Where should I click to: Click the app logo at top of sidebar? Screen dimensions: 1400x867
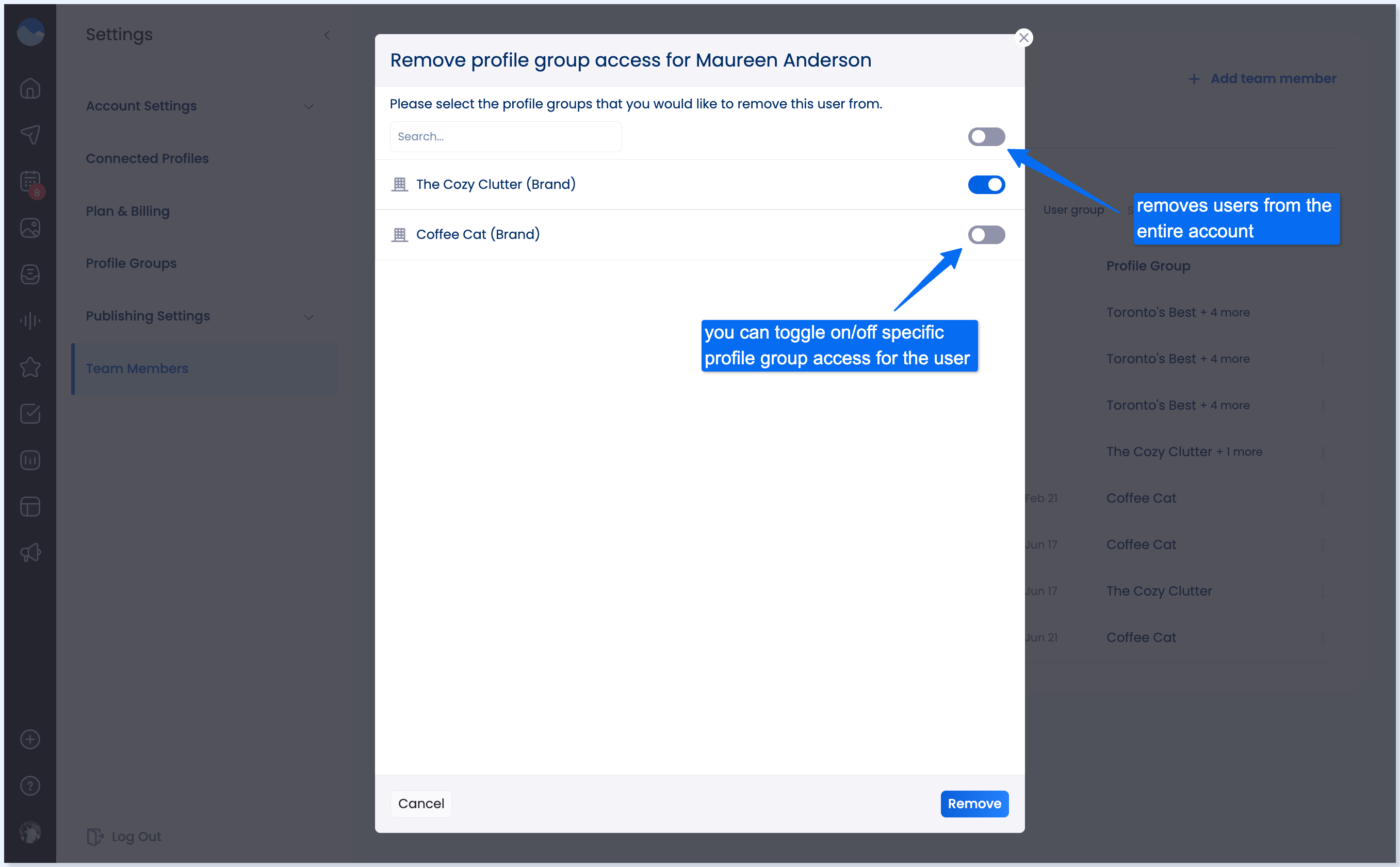(x=30, y=31)
